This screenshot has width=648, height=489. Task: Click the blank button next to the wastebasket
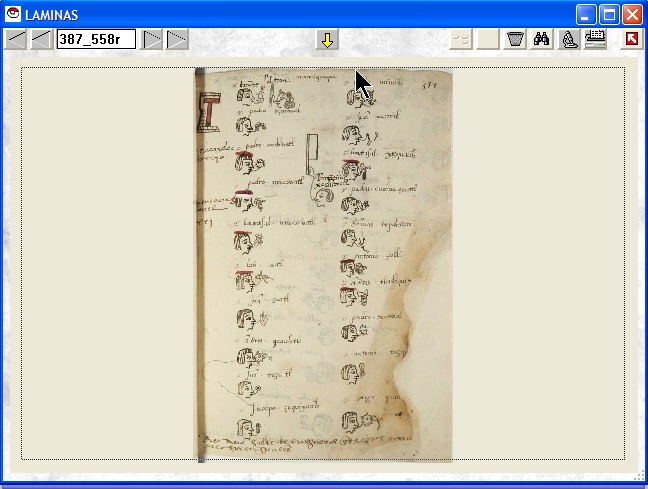(x=488, y=40)
